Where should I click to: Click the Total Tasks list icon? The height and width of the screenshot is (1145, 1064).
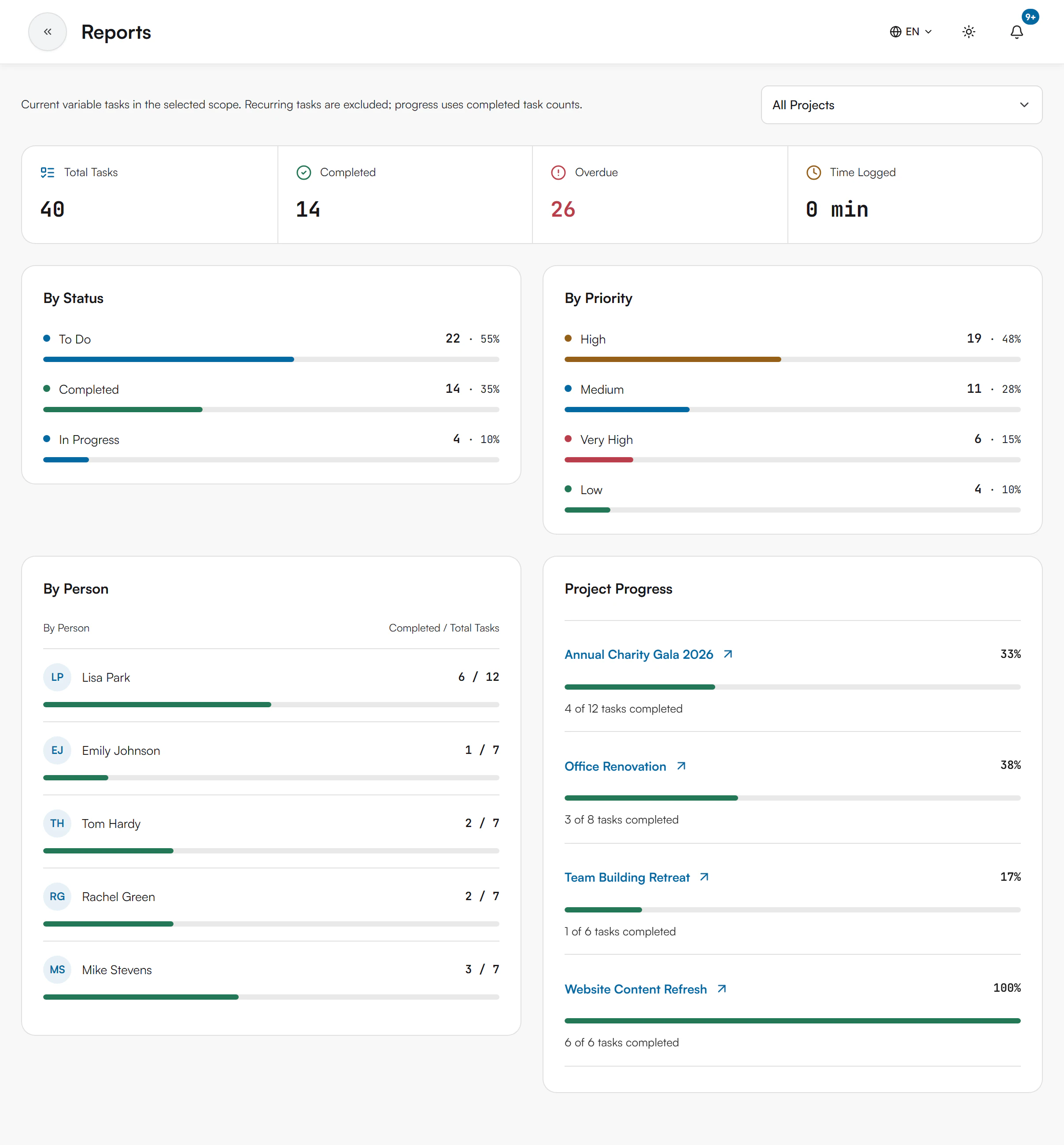coord(48,172)
